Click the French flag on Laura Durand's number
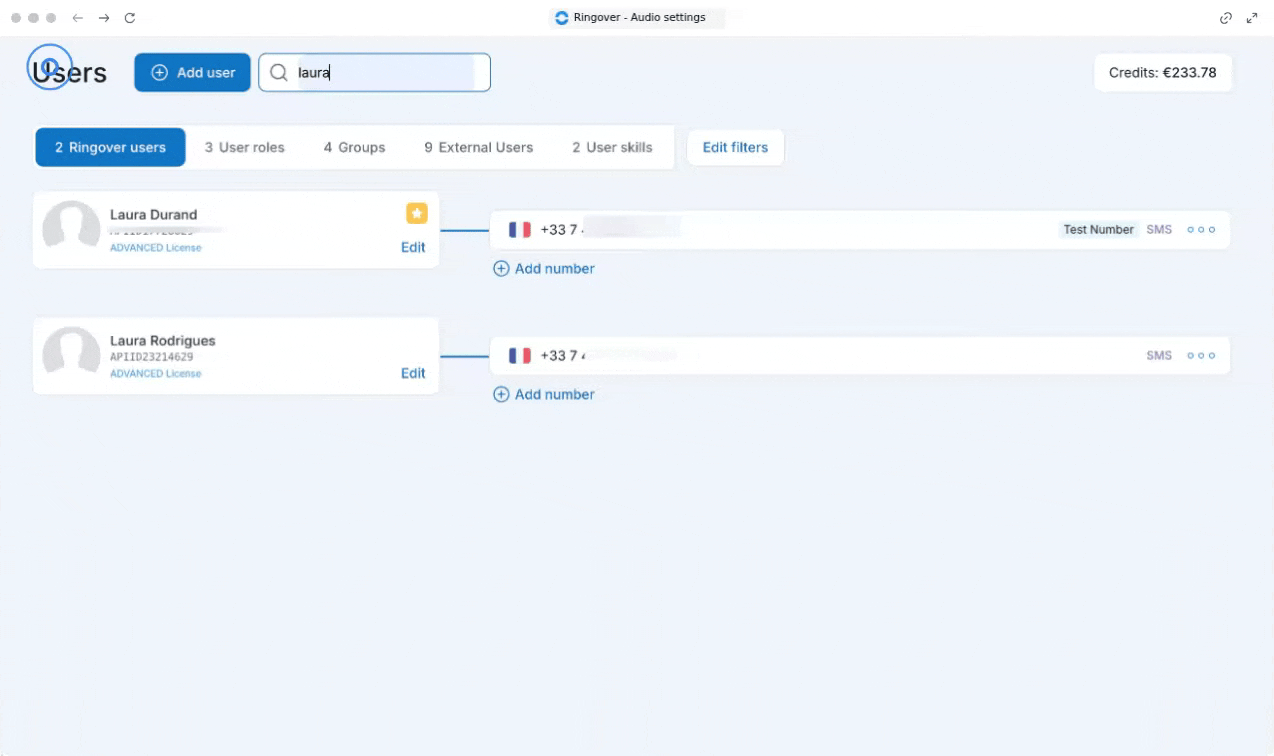Screen dimensions: 1274x756 (519, 230)
